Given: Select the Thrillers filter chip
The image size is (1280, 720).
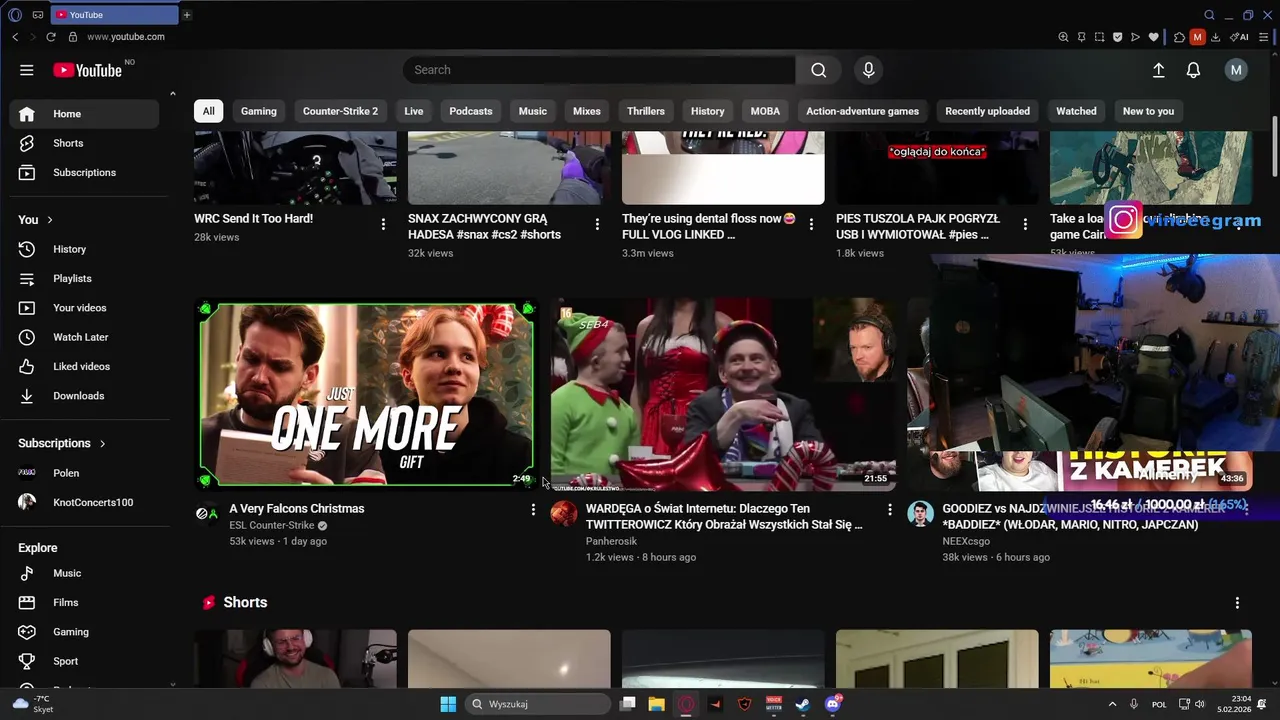Looking at the screenshot, I should coord(646,111).
